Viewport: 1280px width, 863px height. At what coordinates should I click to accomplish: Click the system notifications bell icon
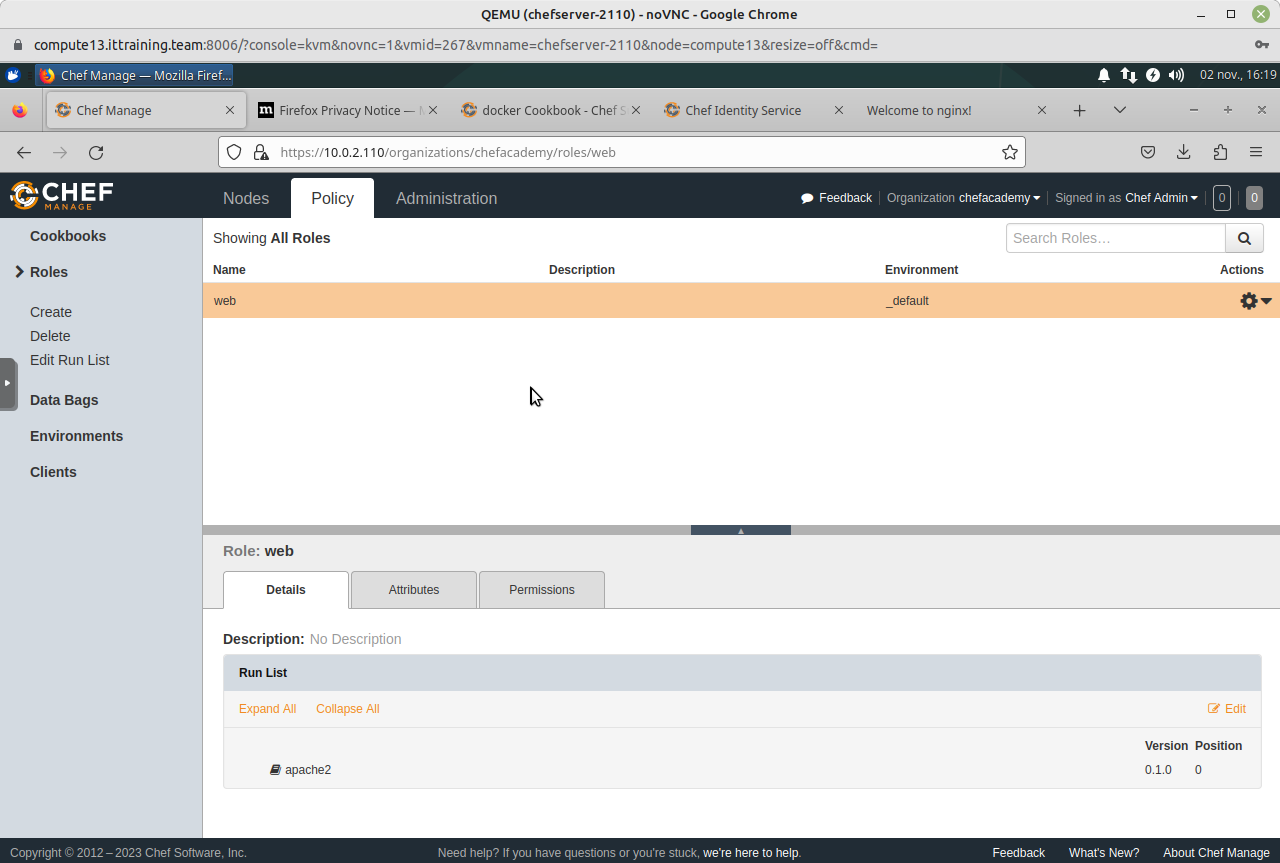[x=1104, y=75]
